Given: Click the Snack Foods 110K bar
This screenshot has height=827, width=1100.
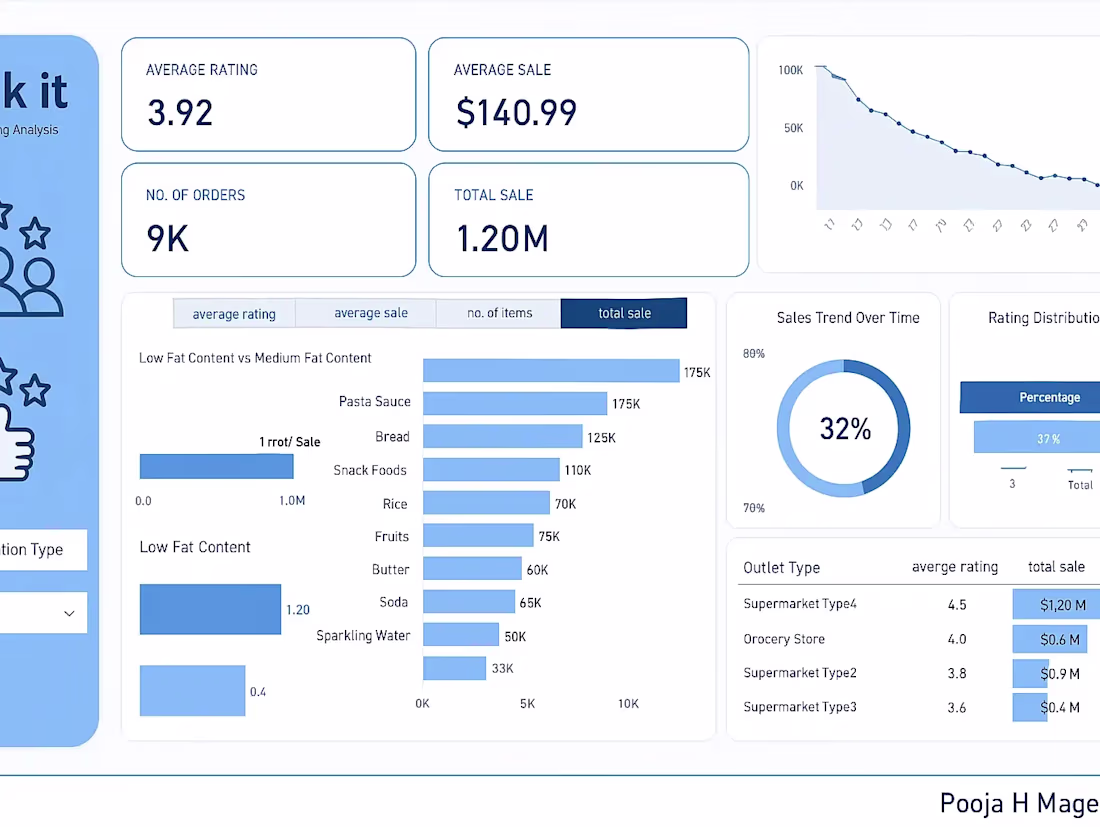Looking at the screenshot, I should 491,469.
